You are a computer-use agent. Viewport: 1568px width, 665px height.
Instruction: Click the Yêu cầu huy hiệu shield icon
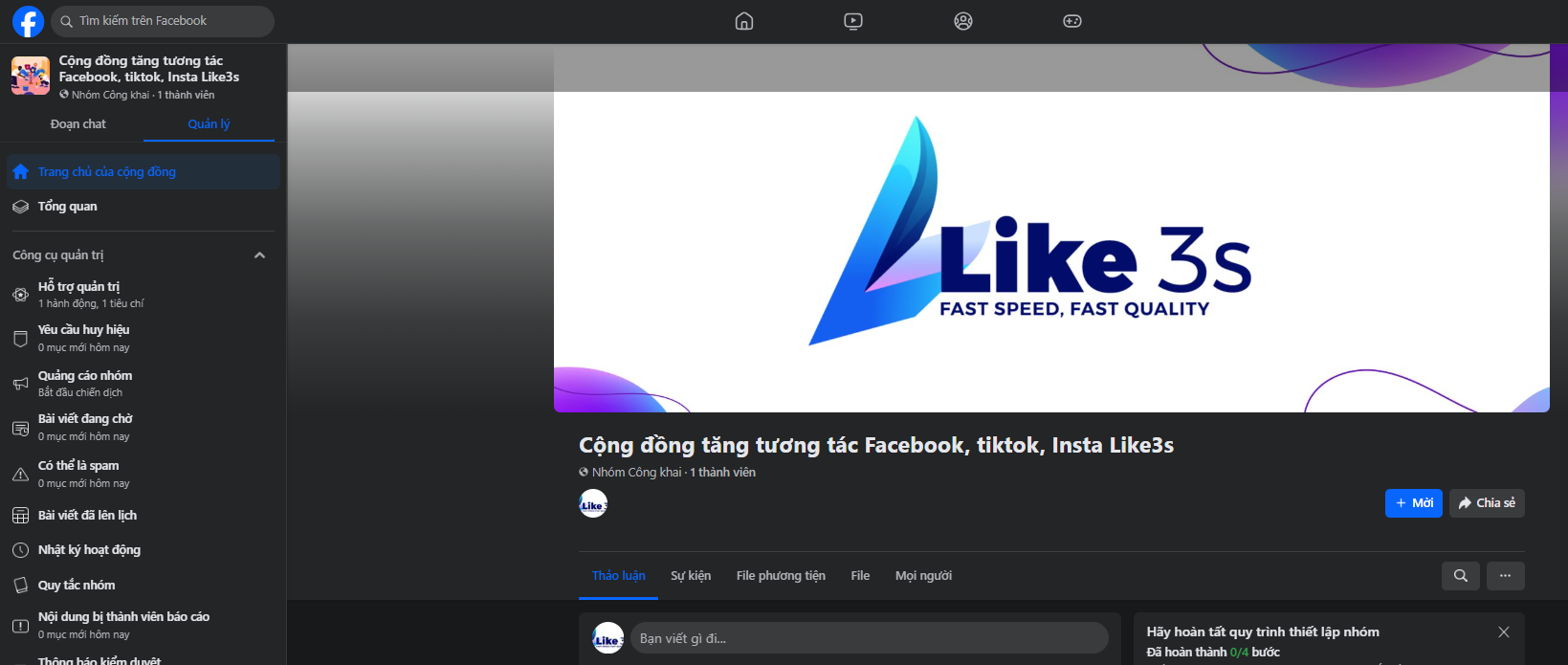[x=20, y=339]
